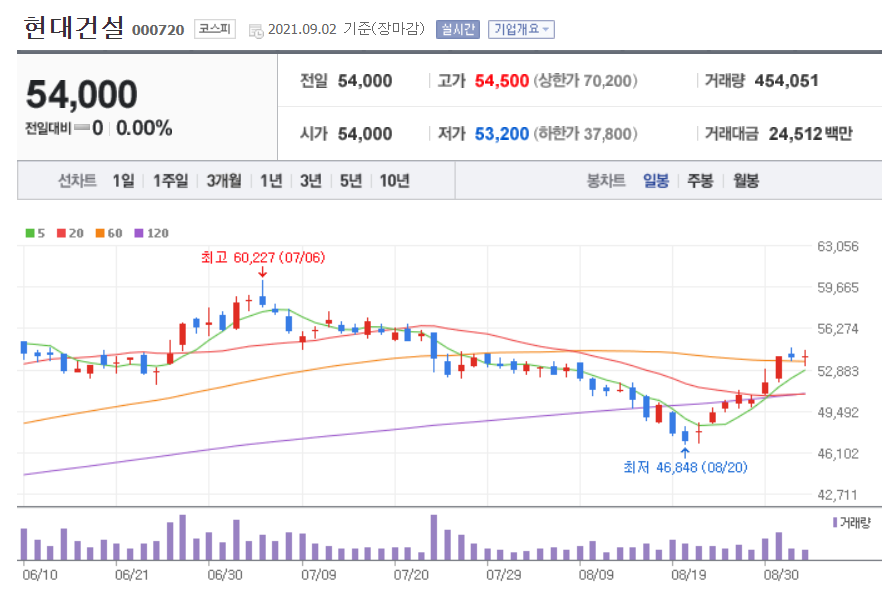
Task: Click the 63,056 price axis label
Action: (x=838, y=246)
